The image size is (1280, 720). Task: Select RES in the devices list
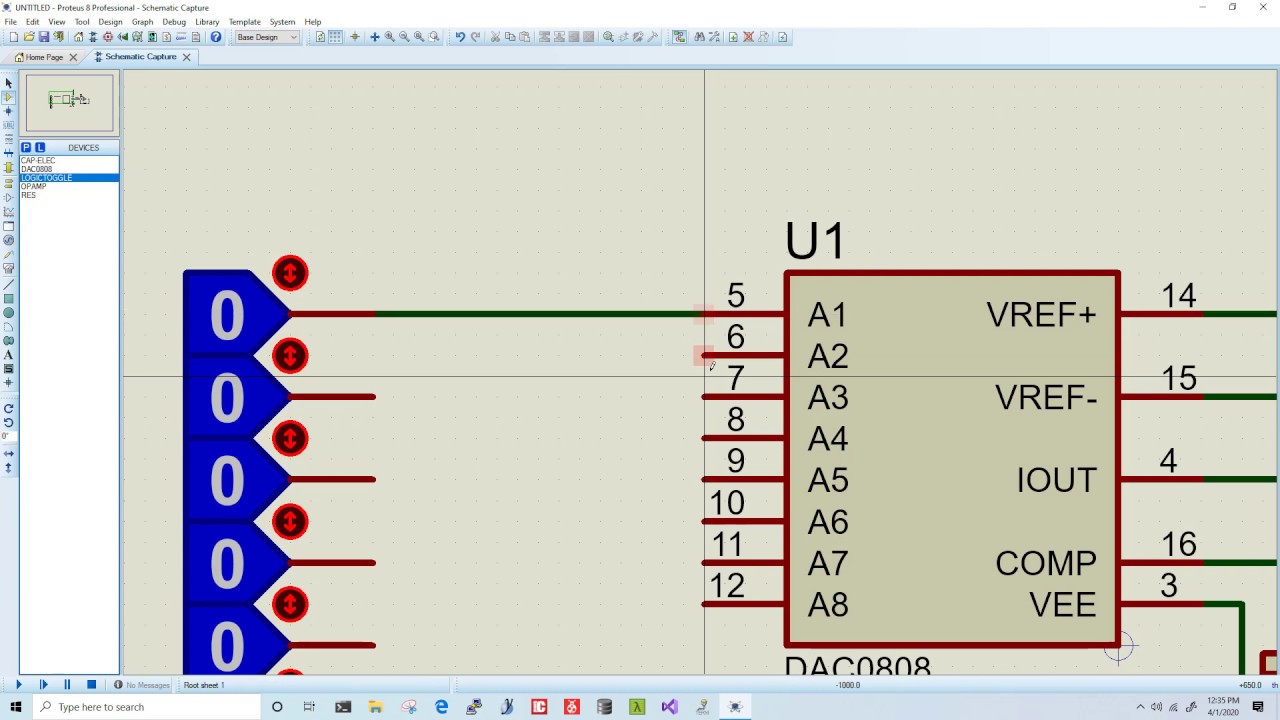(69, 195)
